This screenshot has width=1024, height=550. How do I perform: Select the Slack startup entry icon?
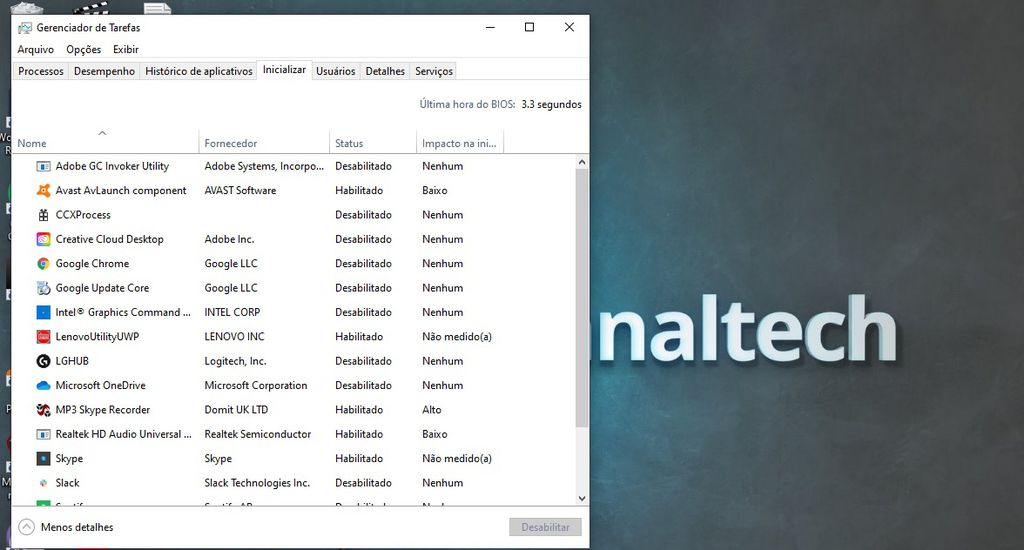click(43, 483)
